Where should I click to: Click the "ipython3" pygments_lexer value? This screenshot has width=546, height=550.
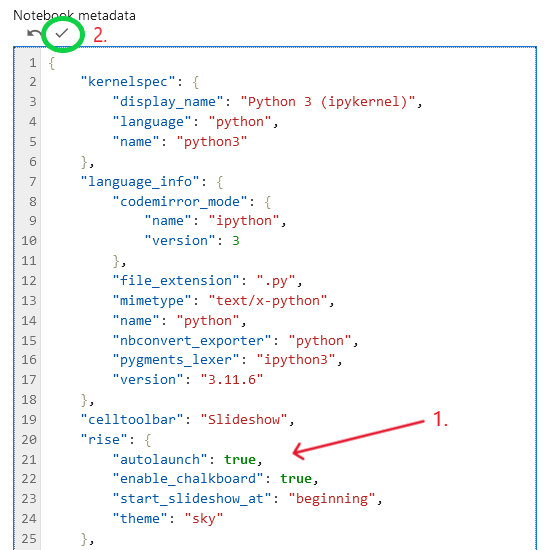296,360
